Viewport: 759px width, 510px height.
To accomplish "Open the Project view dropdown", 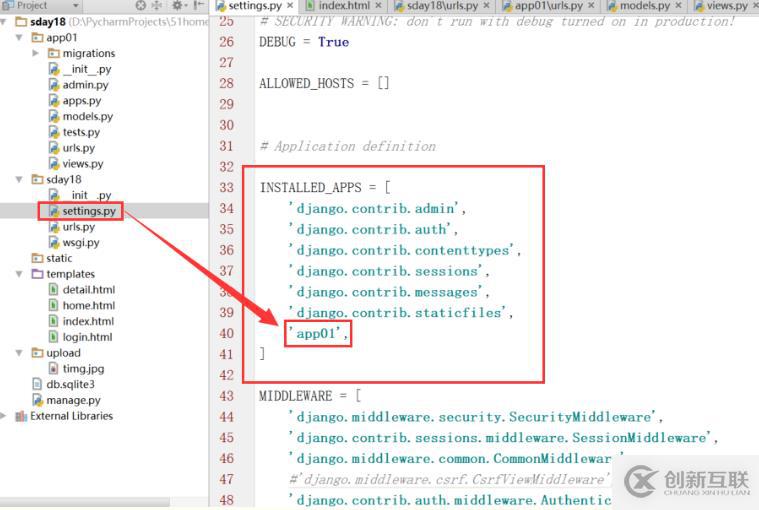I will click(76, 5).
